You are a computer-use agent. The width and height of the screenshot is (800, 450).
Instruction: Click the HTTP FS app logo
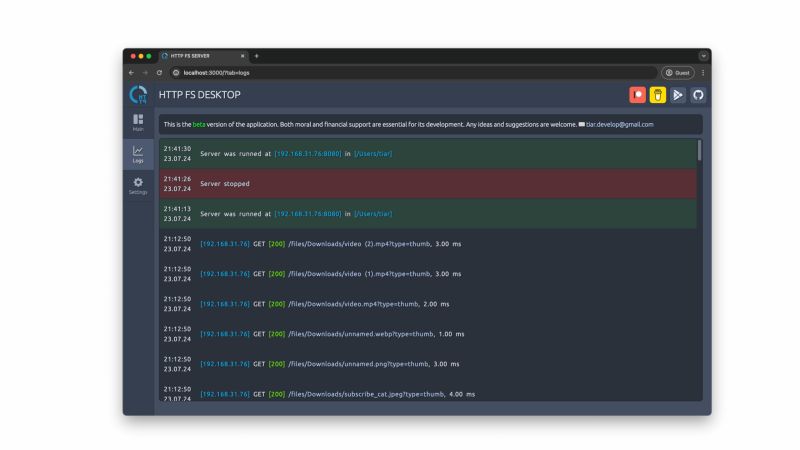[138, 95]
